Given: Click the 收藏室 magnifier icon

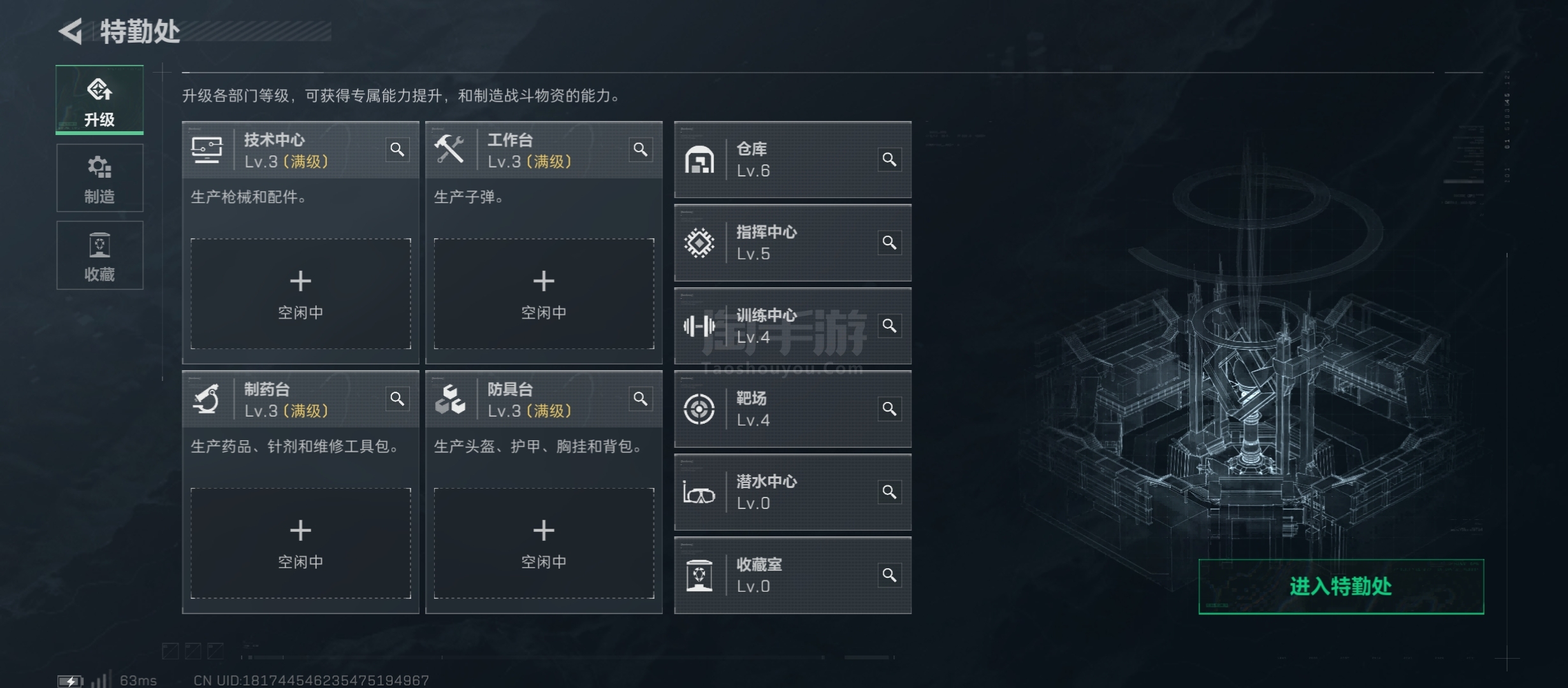Looking at the screenshot, I should [889, 575].
